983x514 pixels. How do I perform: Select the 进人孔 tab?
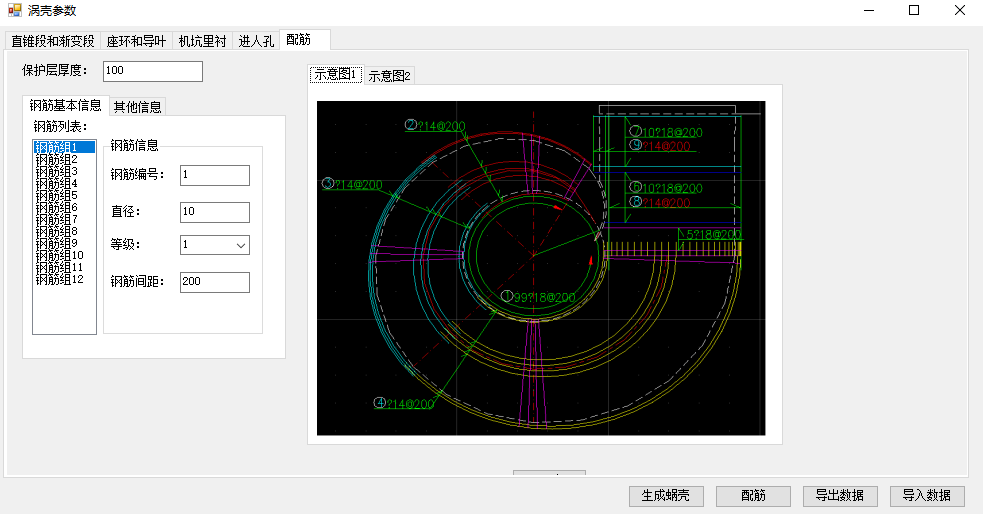tap(256, 41)
